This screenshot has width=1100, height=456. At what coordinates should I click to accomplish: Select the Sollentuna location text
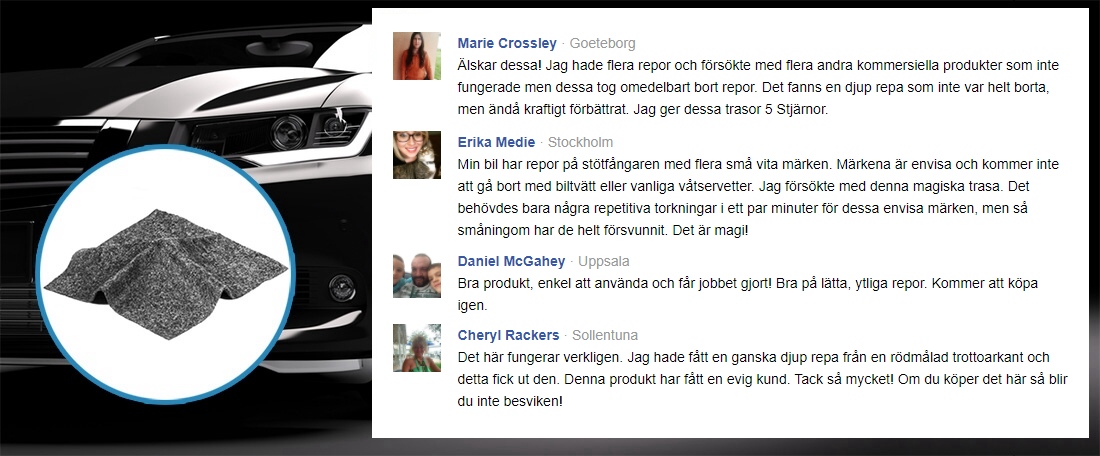tap(605, 335)
